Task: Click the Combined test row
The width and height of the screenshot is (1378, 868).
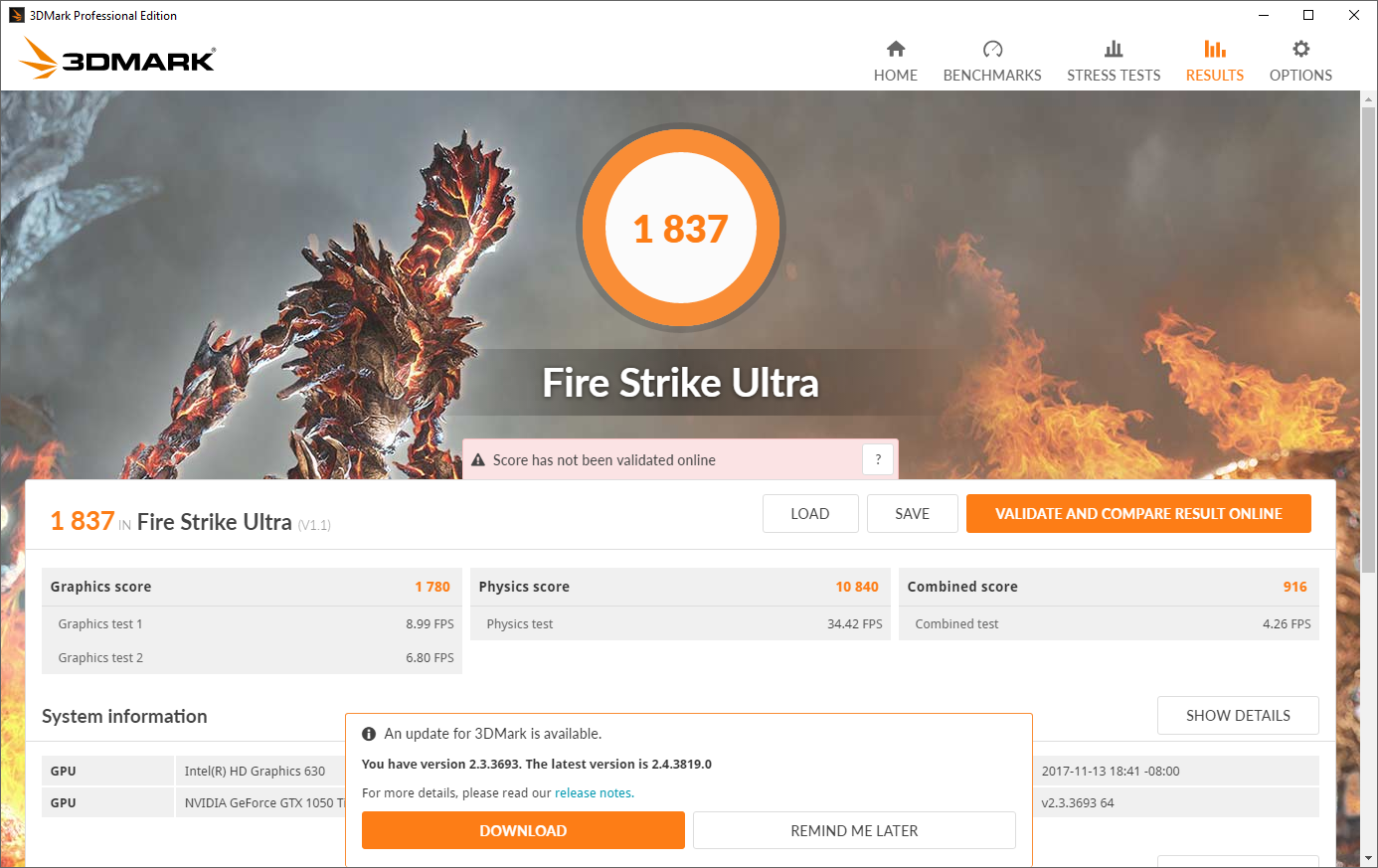Action: pyautogui.click(x=1110, y=623)
